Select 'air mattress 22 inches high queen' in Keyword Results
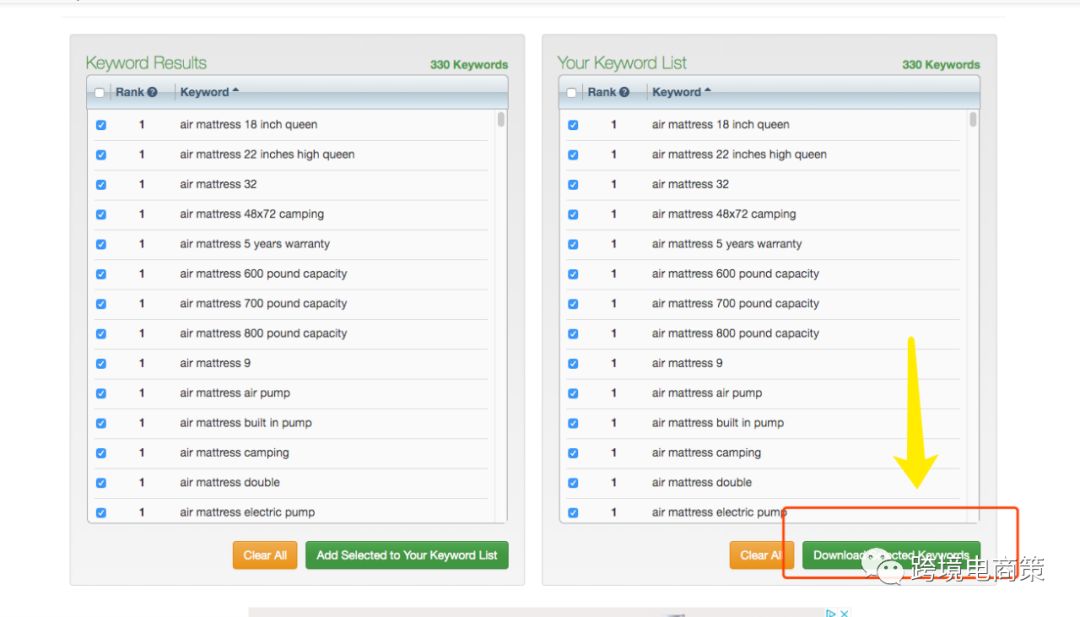This screenshot has height=617, width=1080. pyautogui.click(x=101, y=155)
